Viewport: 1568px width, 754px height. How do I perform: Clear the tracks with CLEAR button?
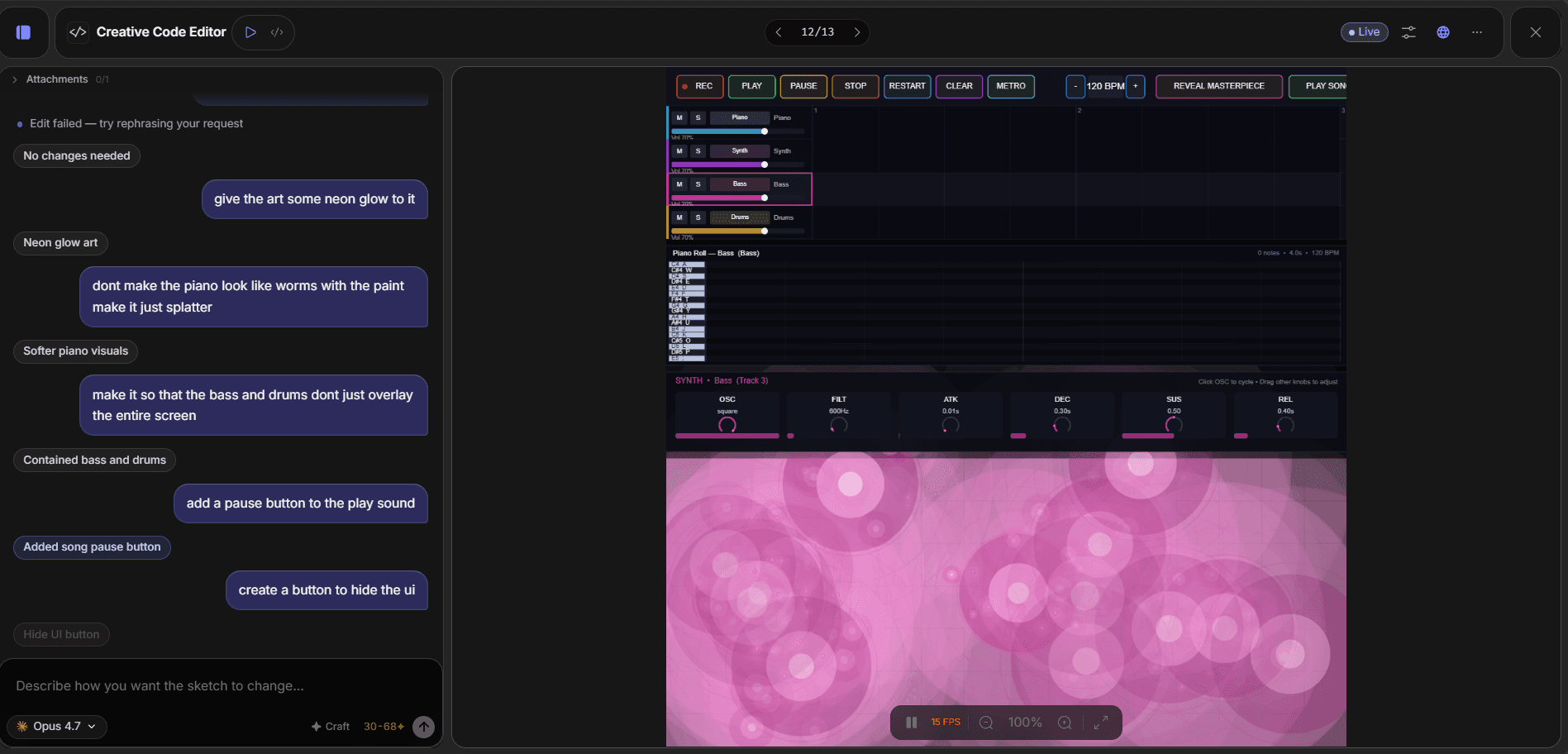(x=960, y=86)
